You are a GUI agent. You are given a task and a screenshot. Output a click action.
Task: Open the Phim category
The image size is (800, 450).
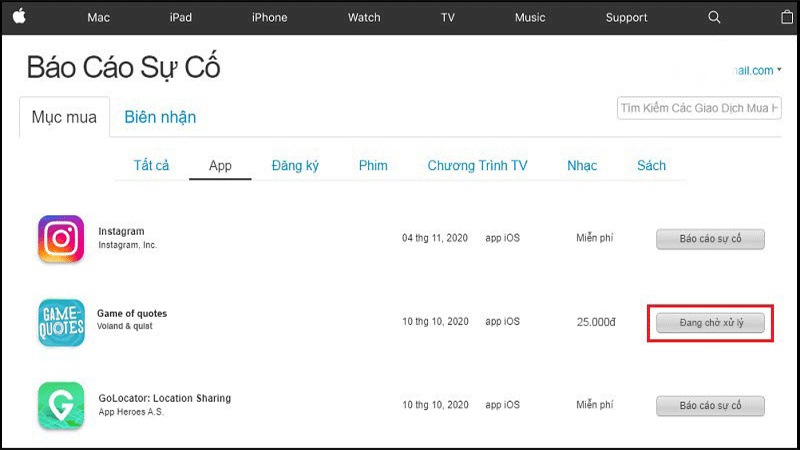[x=373, y=165]
